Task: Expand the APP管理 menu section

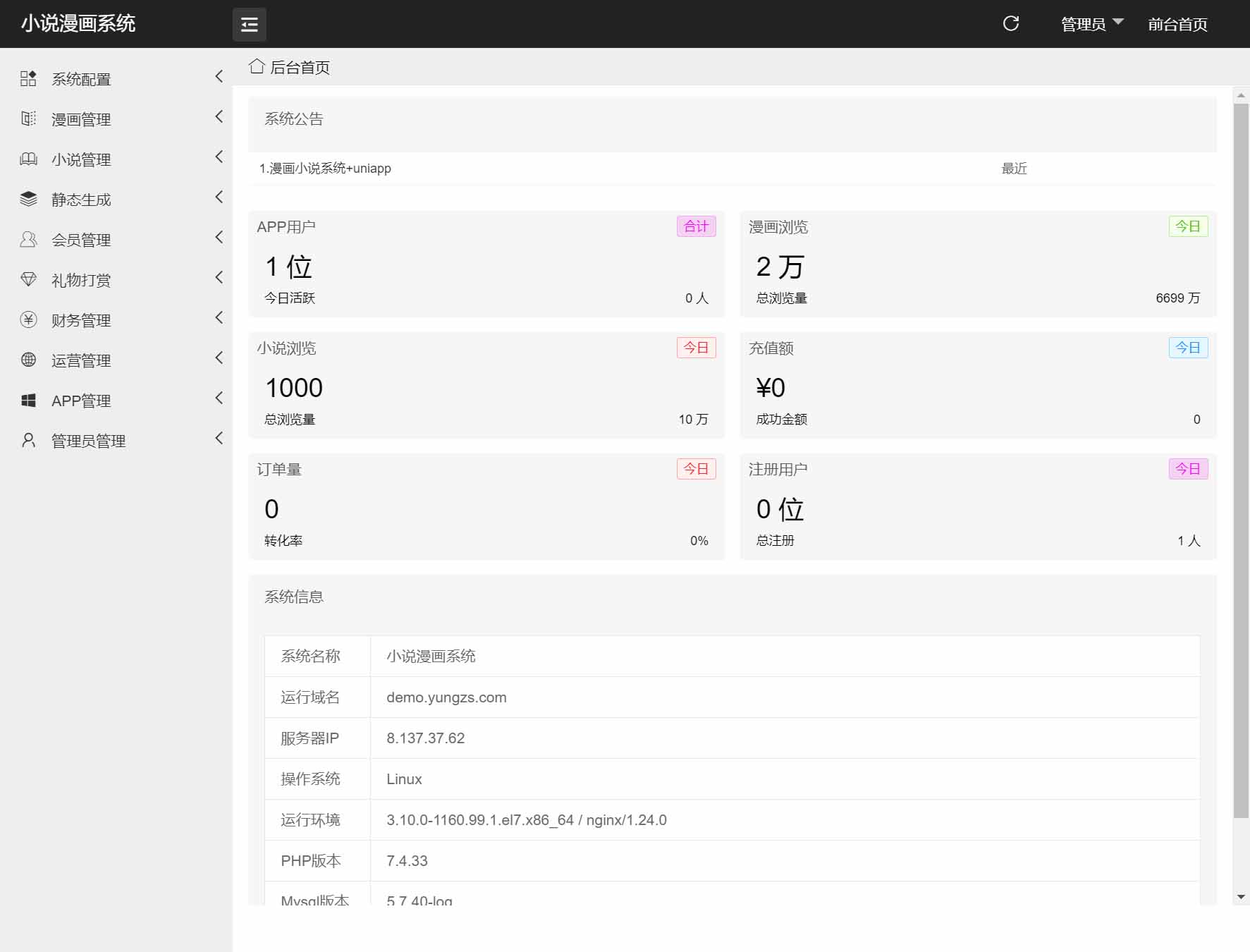Action: coord(80,401)
